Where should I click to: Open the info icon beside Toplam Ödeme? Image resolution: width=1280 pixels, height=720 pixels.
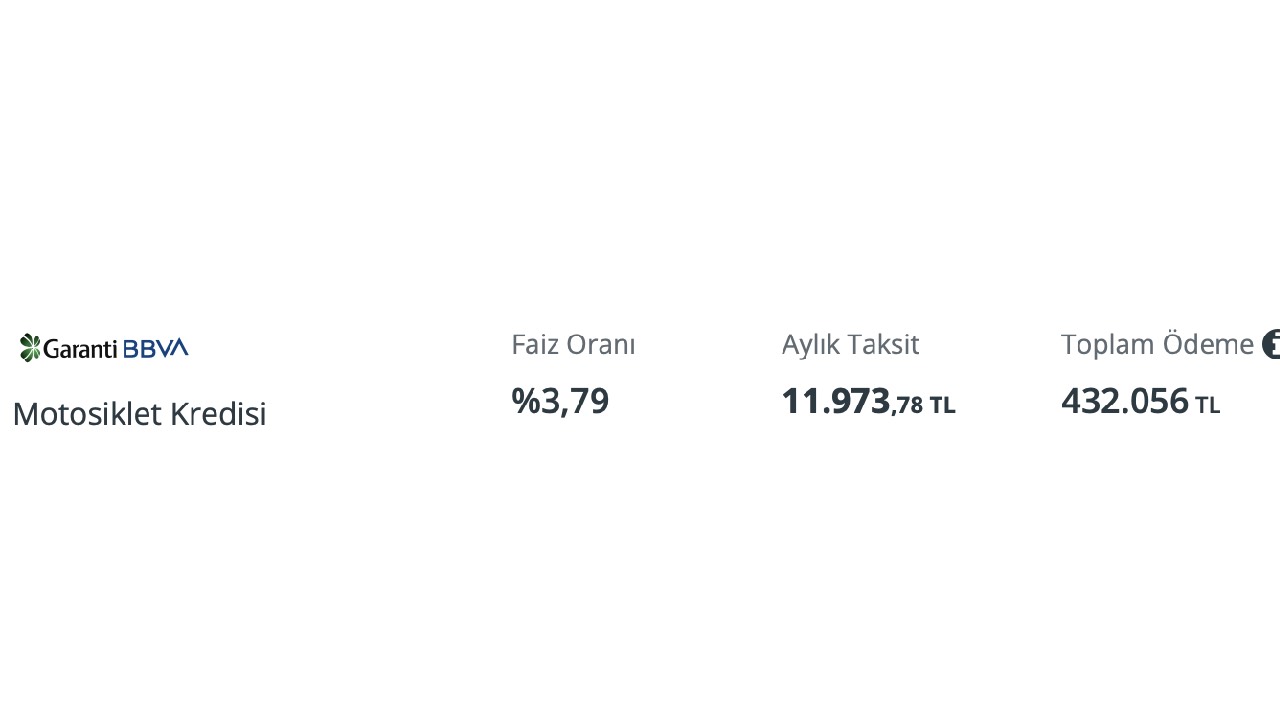[x=1271, y=344]
